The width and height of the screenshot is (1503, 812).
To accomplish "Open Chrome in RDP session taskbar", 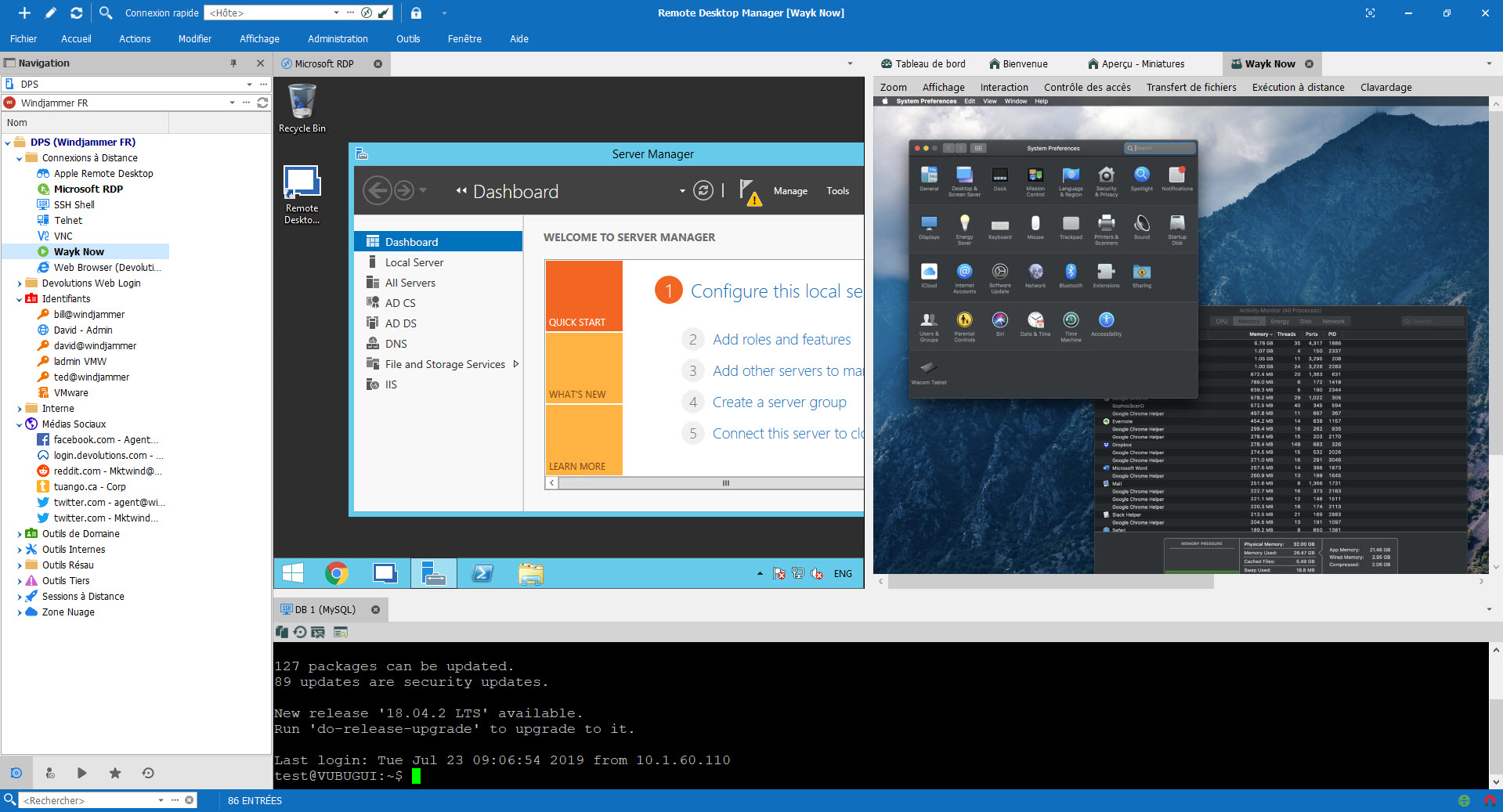I will tap(337, 573).
